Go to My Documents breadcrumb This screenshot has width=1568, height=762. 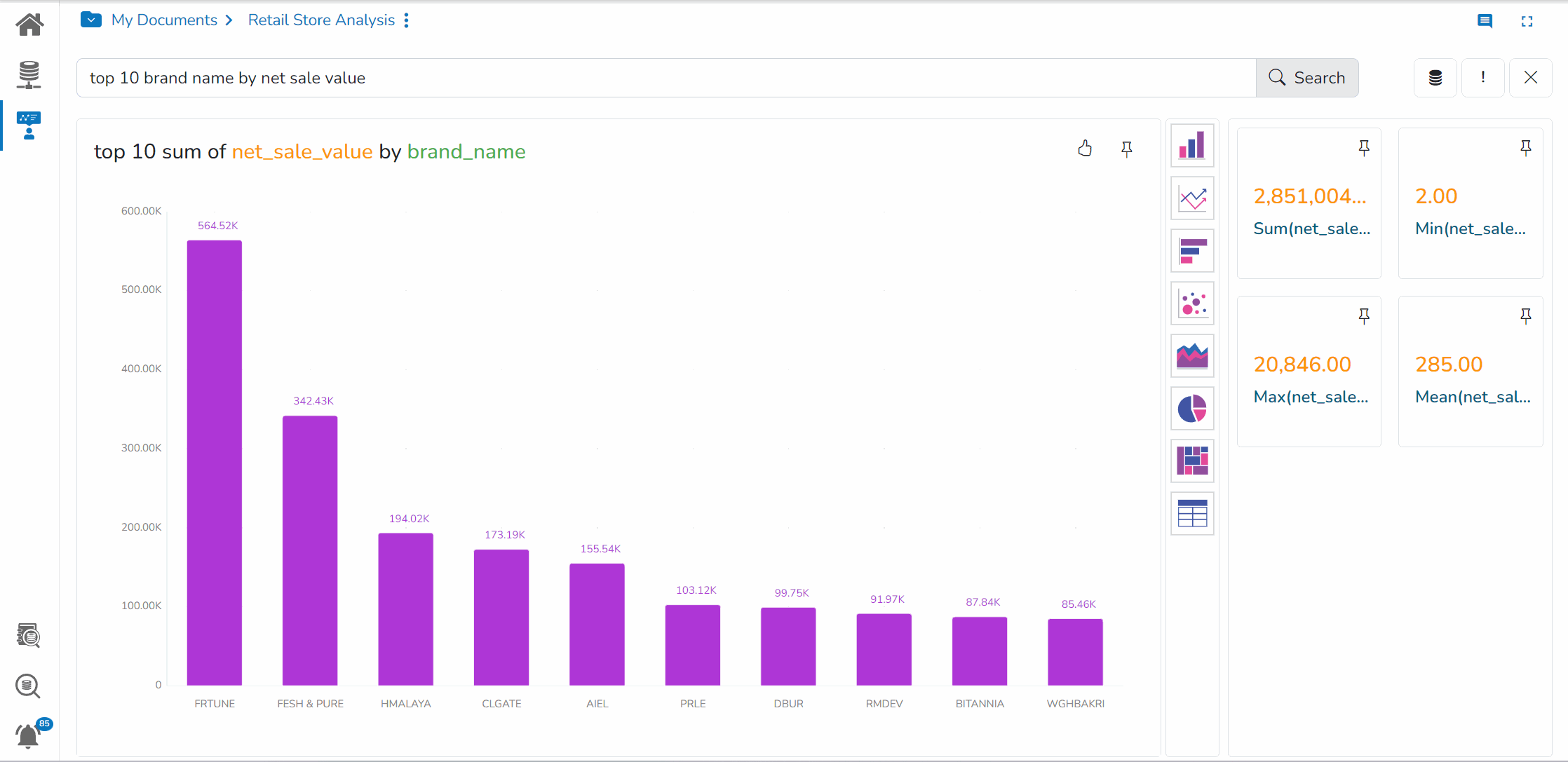(x=164, y=20)
